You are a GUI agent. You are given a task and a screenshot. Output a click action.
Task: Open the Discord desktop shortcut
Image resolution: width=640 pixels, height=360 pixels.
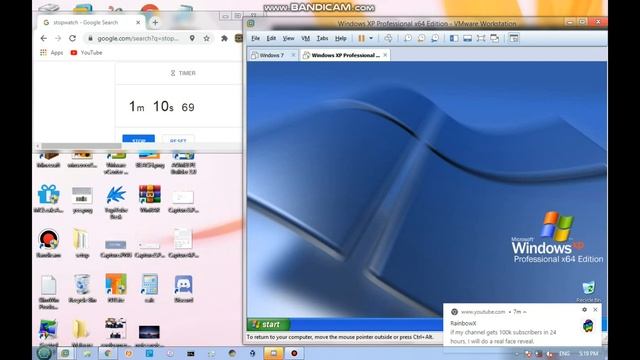183,288
